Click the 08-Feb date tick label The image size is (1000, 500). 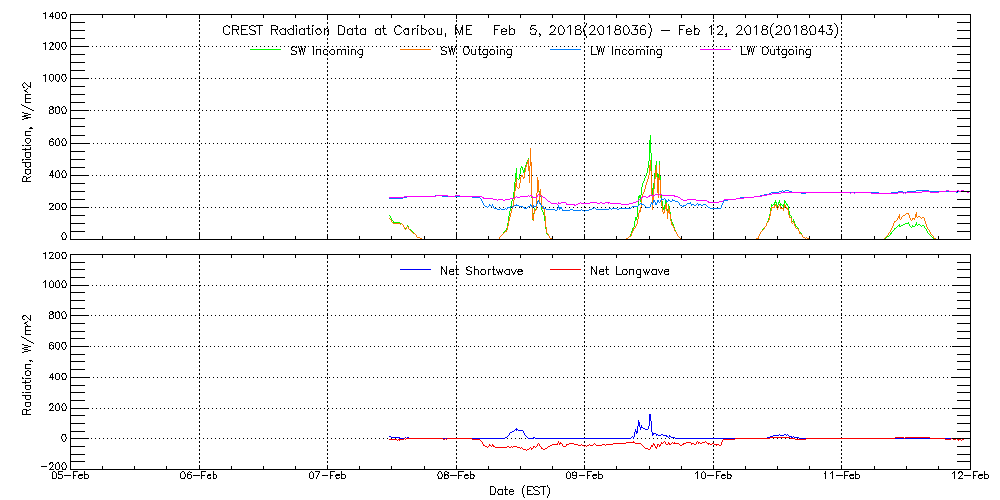tap(456, 477)
